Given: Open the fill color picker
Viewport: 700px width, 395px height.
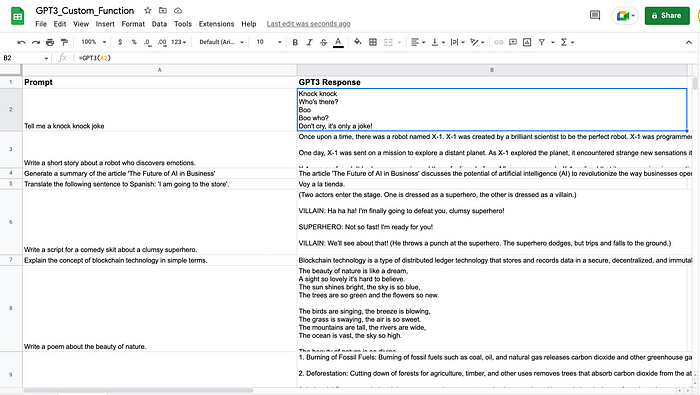Looking at the screenshot, I should click(x=358, y=42).
